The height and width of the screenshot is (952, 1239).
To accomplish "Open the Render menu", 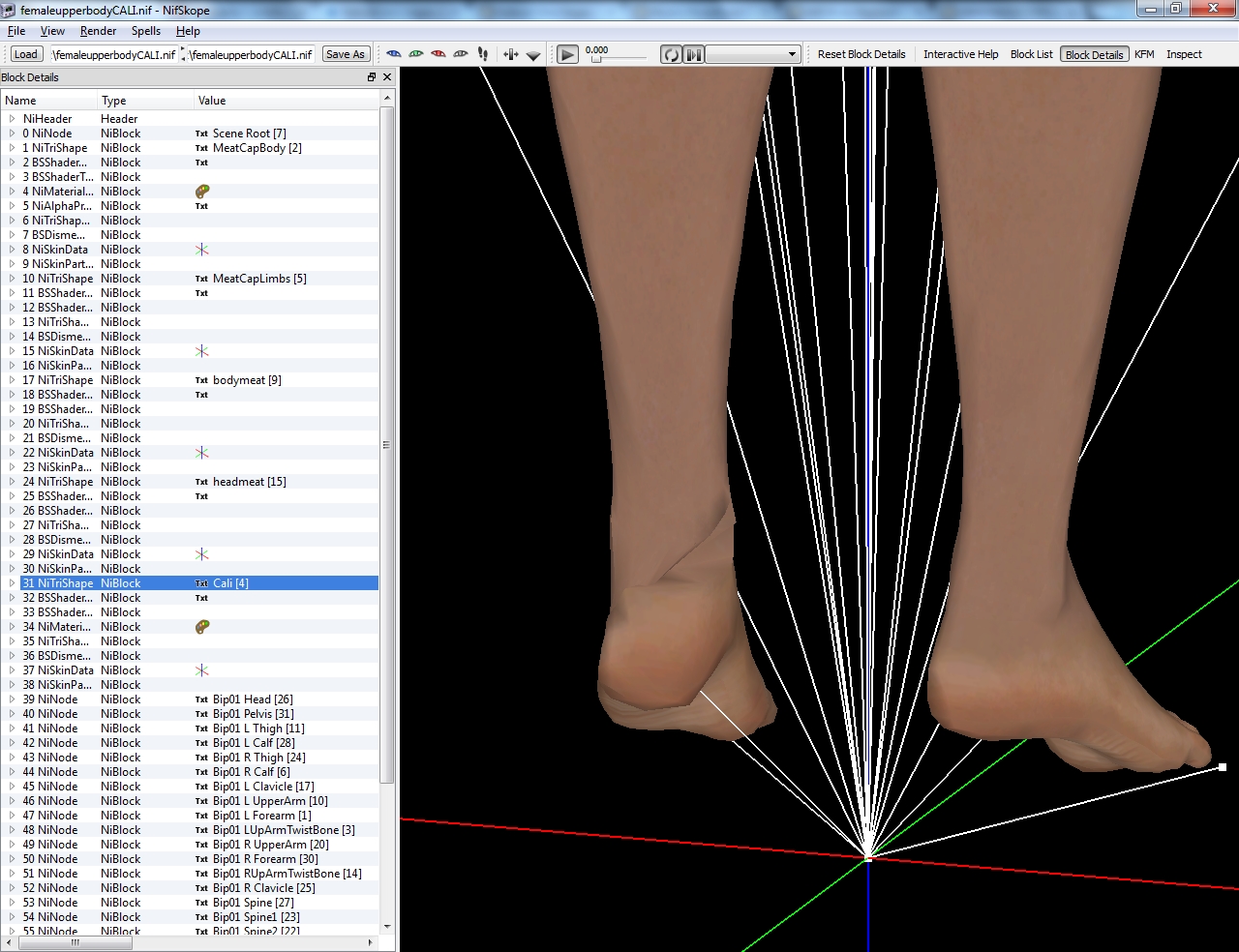I will click(98, 31).
